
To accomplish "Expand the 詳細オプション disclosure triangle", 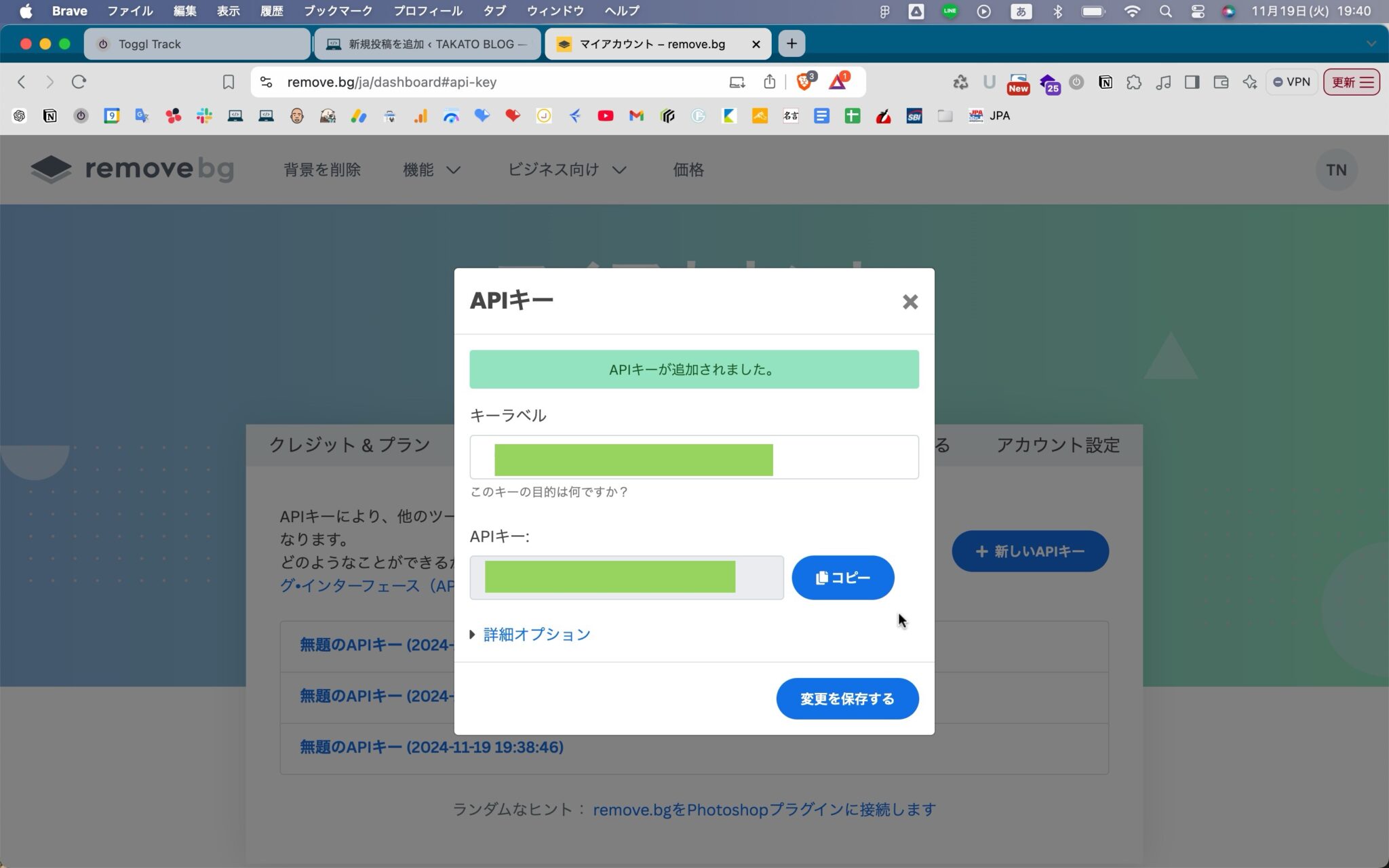I will coord(473,634).
